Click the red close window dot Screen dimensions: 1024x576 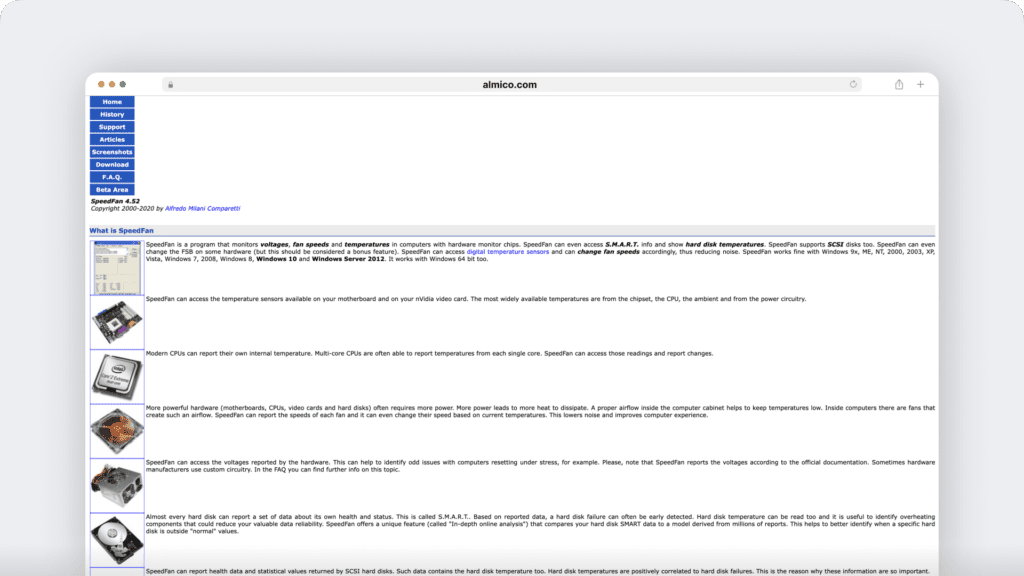coord(101,85)
